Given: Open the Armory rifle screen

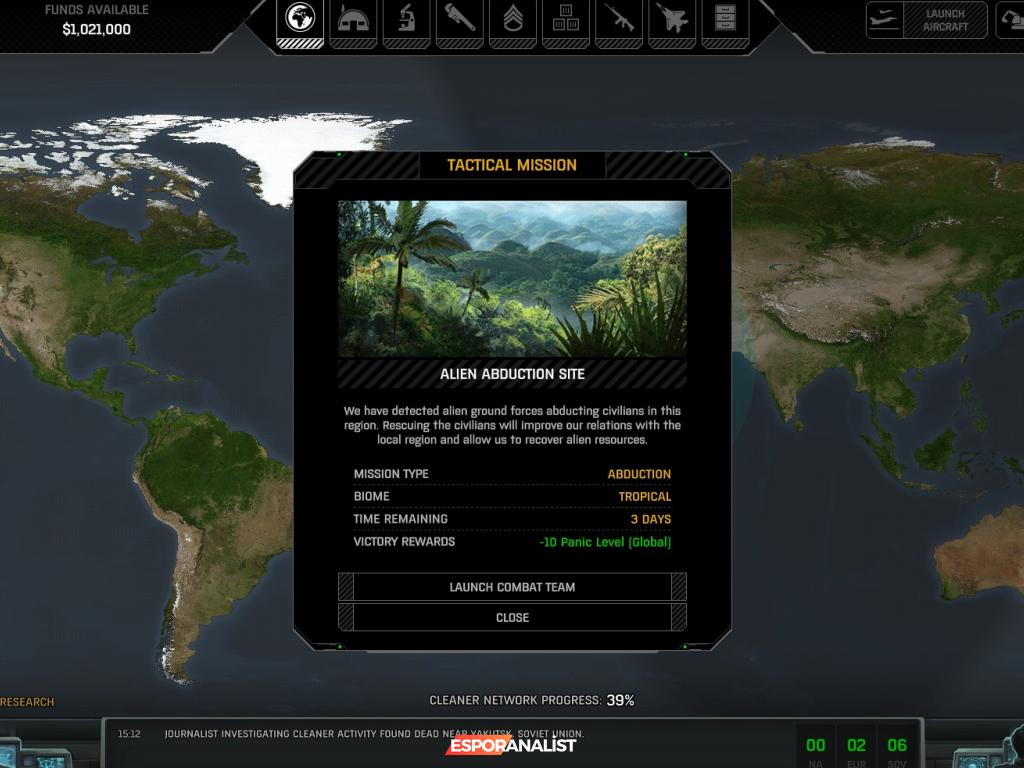Looking at the screenshot, I should click(618, 21).
